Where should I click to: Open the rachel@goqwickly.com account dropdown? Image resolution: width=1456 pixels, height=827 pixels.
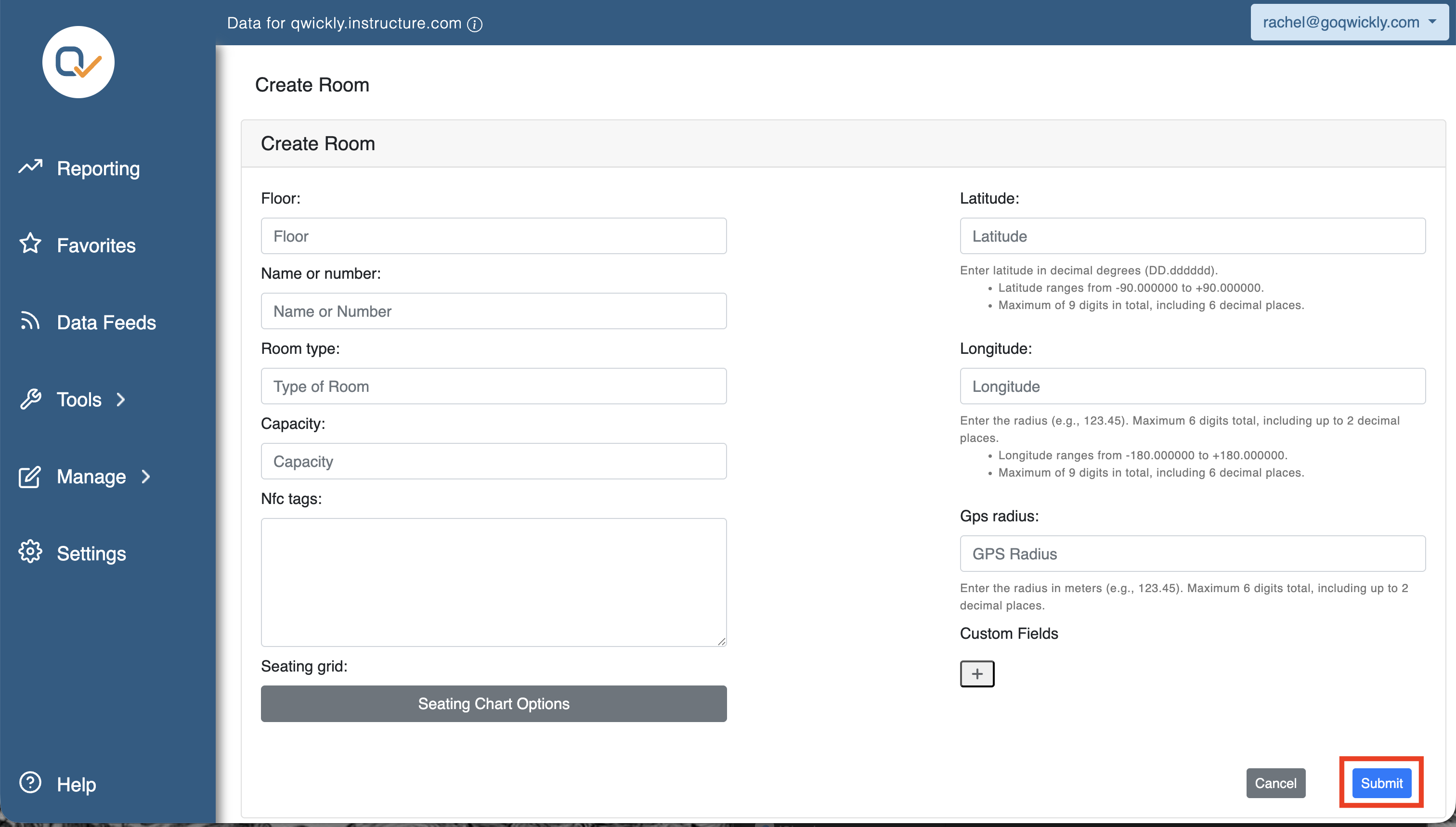(x=1349, y=22)
